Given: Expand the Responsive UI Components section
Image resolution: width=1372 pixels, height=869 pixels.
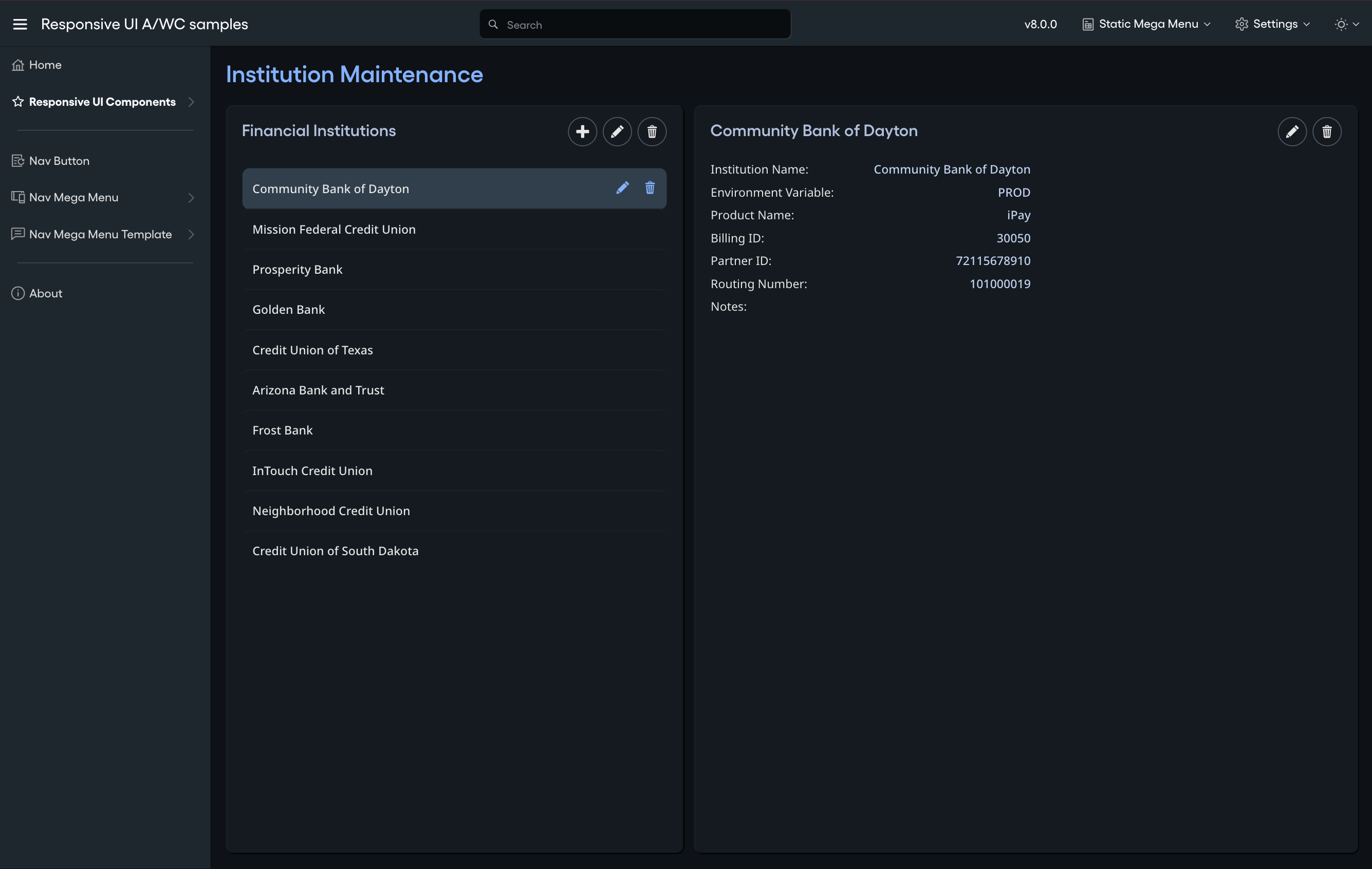Looking at the screenshot, I should [191, 102].
